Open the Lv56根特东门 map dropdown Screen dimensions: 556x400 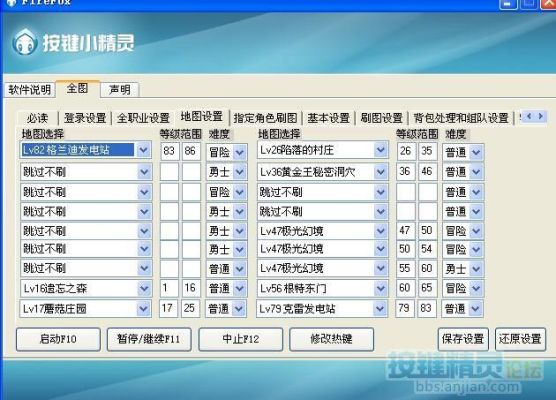tap(380, 288)
